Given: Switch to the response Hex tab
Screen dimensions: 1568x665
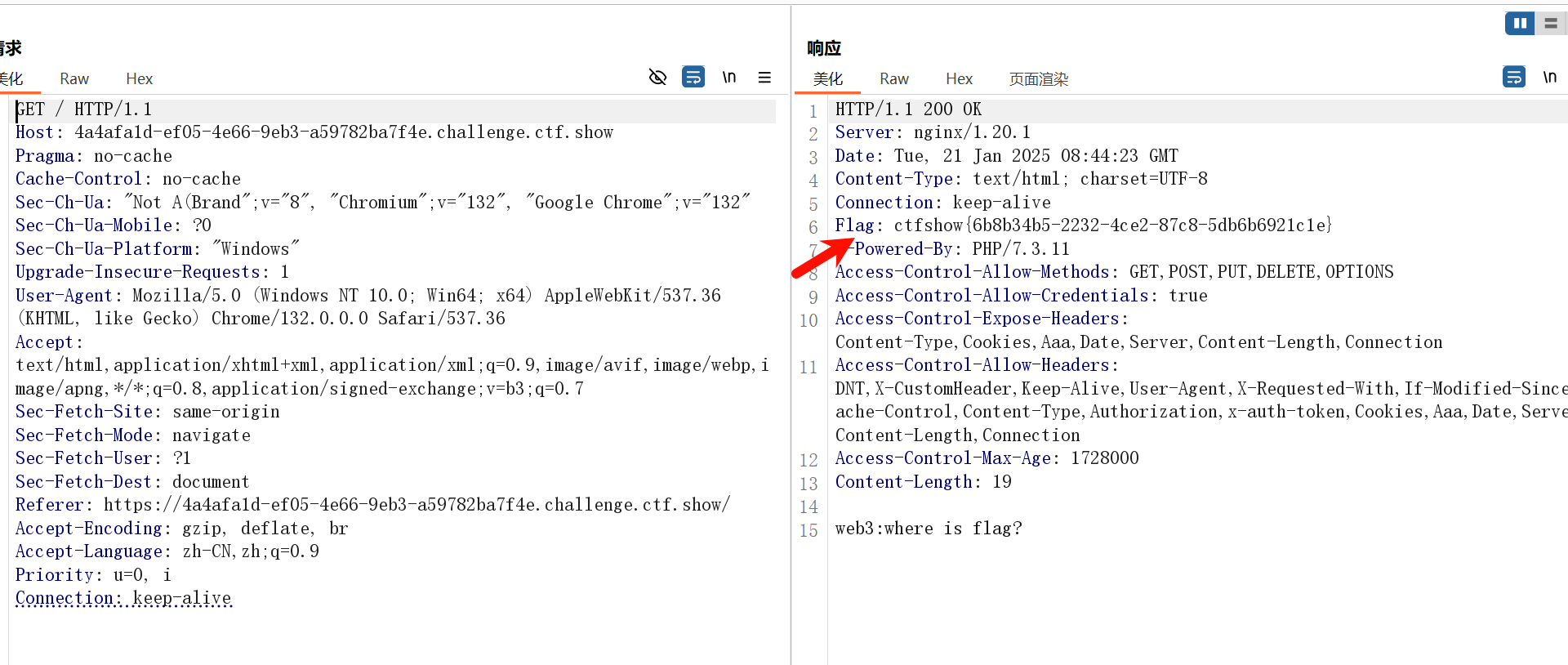Looking at the screenshot, I should [x=959, y=79].
